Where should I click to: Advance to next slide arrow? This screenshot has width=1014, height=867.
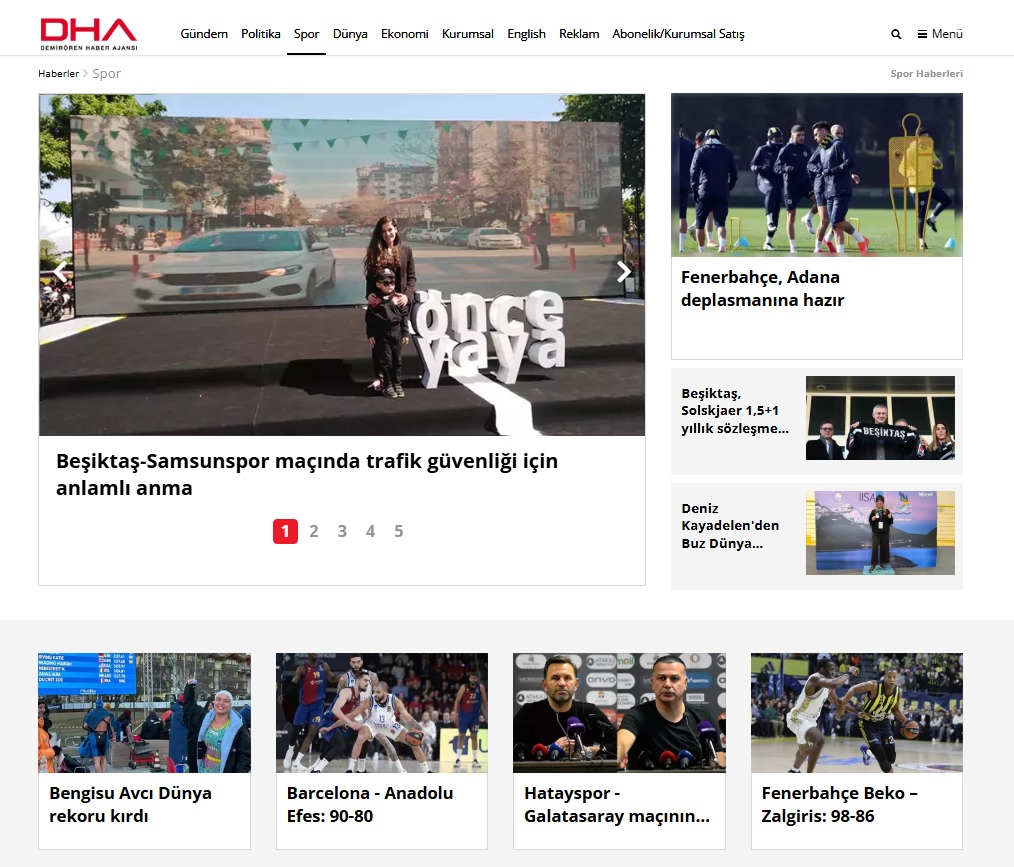pyautogui.click(x=623, y=272)
